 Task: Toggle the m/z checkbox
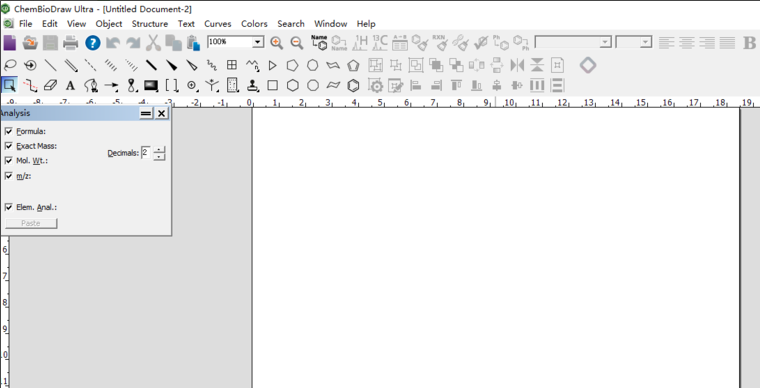point(8,176)
